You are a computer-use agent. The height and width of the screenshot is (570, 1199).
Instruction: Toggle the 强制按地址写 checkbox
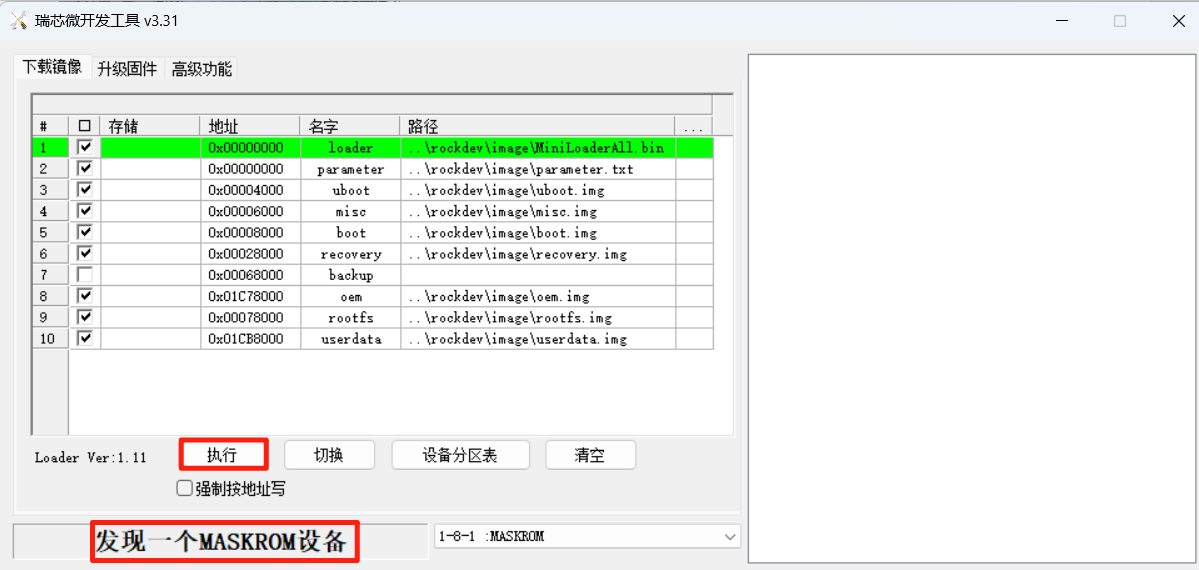(x=184, y=489)
